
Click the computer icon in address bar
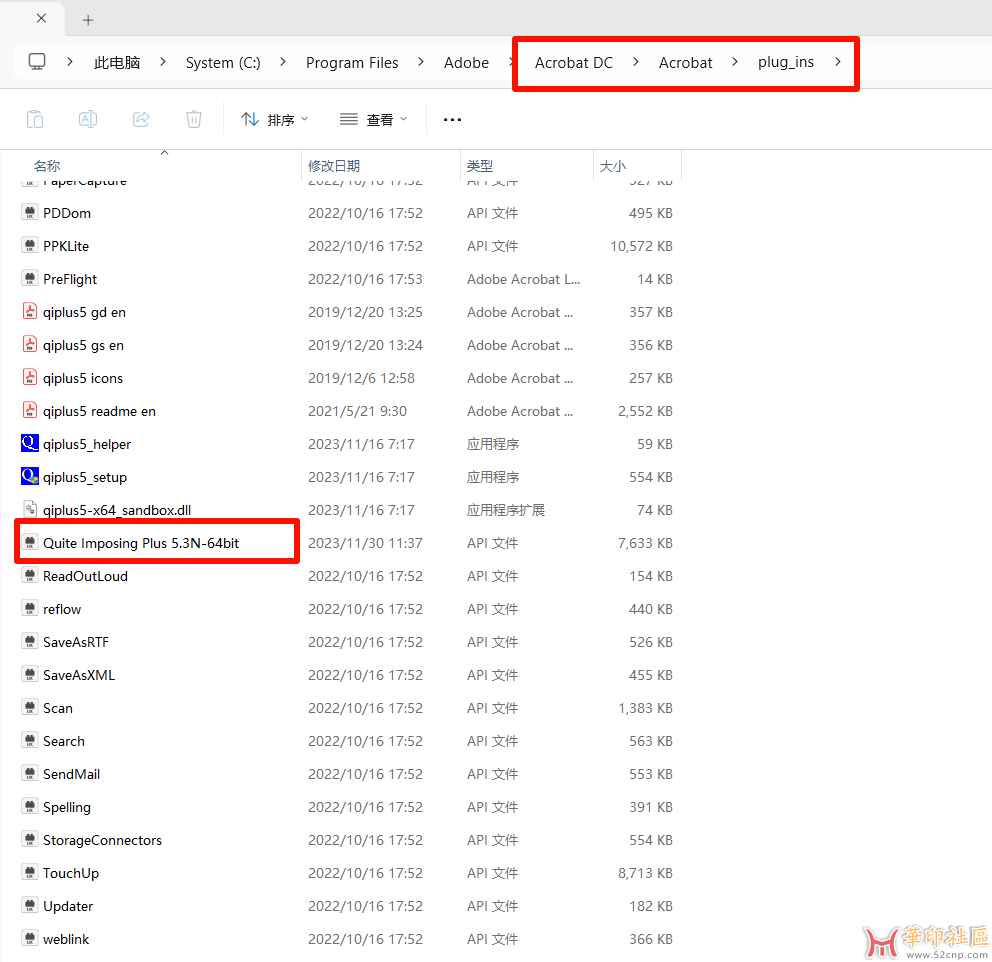(37, 62)
